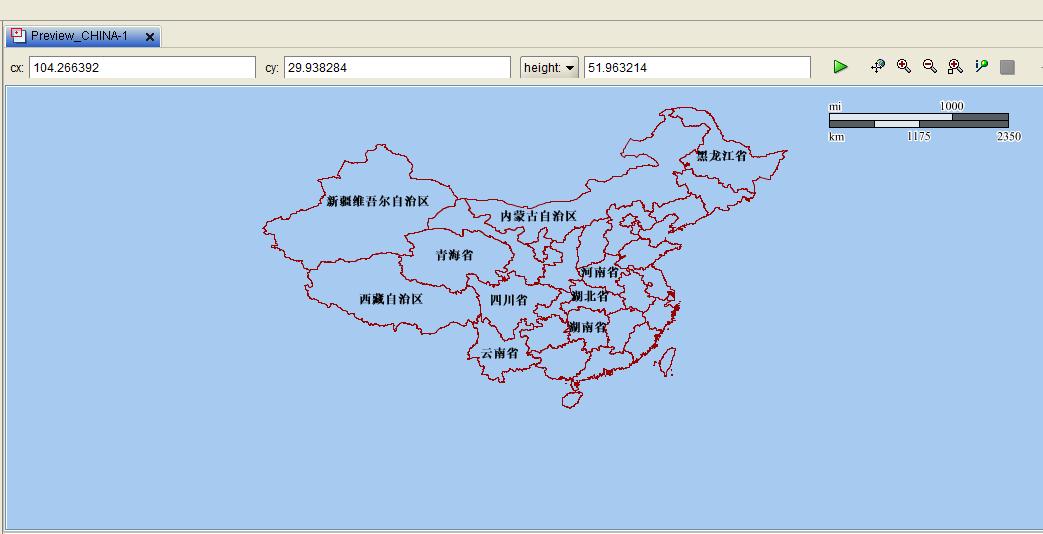Run the map preview with the green arrow
The width and height of the screenshot is (1043, 534).
click(x=841, y=67)
